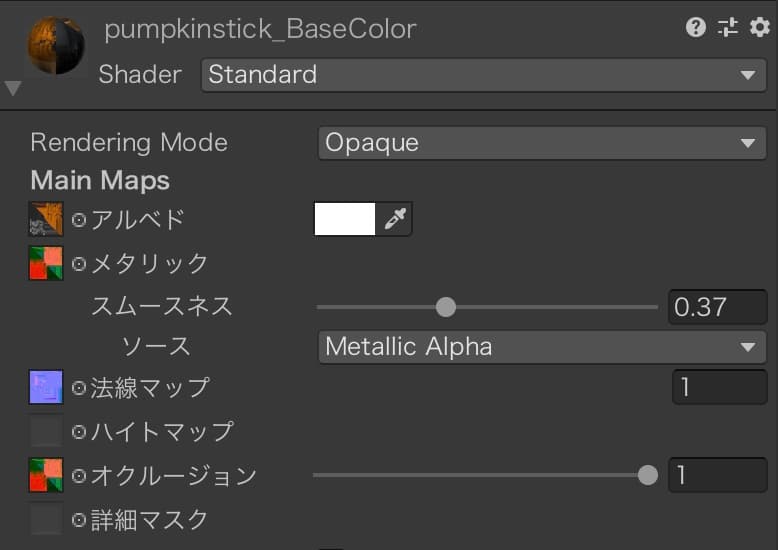The width and height of the screenshot is (778, 550).
Task: Click the metallic texture picker circle
Action: point(79,263)
